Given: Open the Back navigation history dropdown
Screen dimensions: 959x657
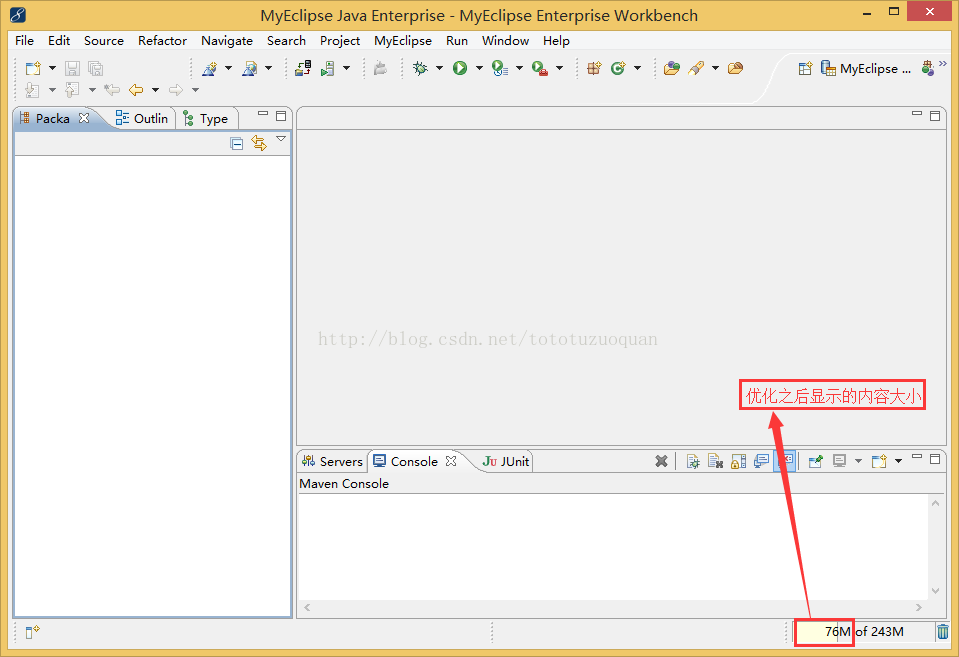Looking at the screenshot, I should coord(155,90).
